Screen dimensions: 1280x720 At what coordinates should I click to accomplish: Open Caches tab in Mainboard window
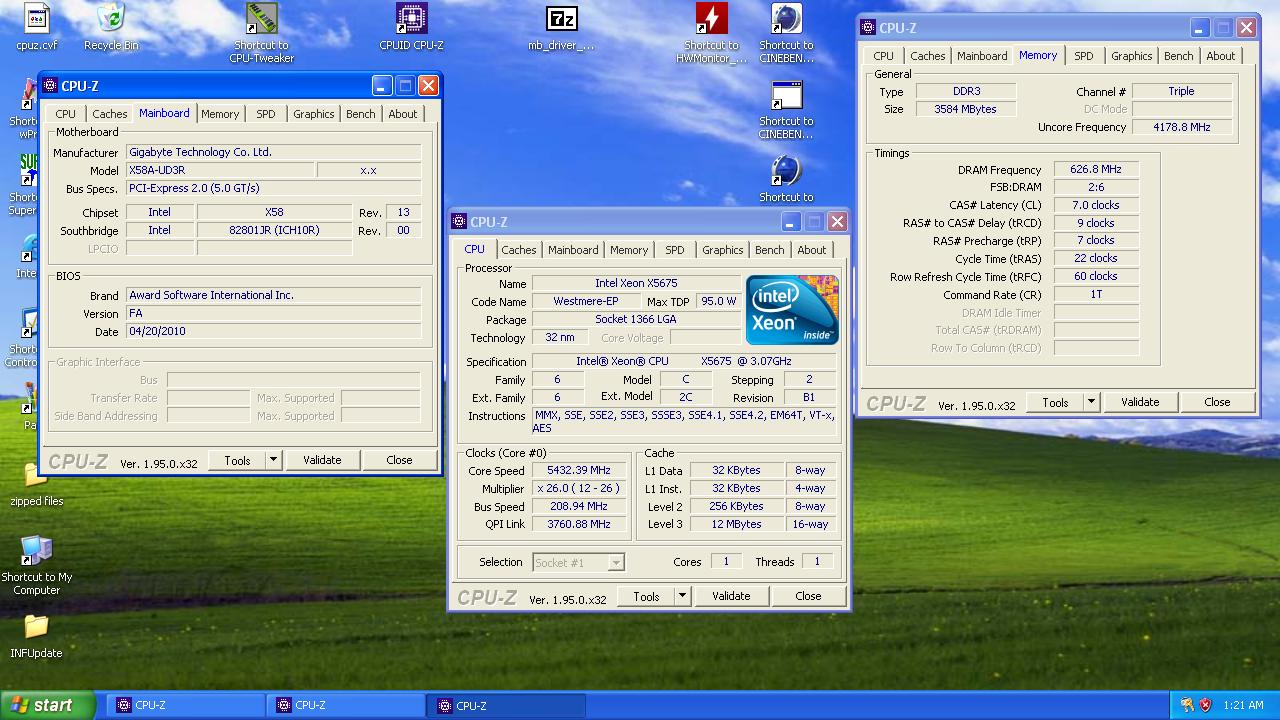(110, 114)
